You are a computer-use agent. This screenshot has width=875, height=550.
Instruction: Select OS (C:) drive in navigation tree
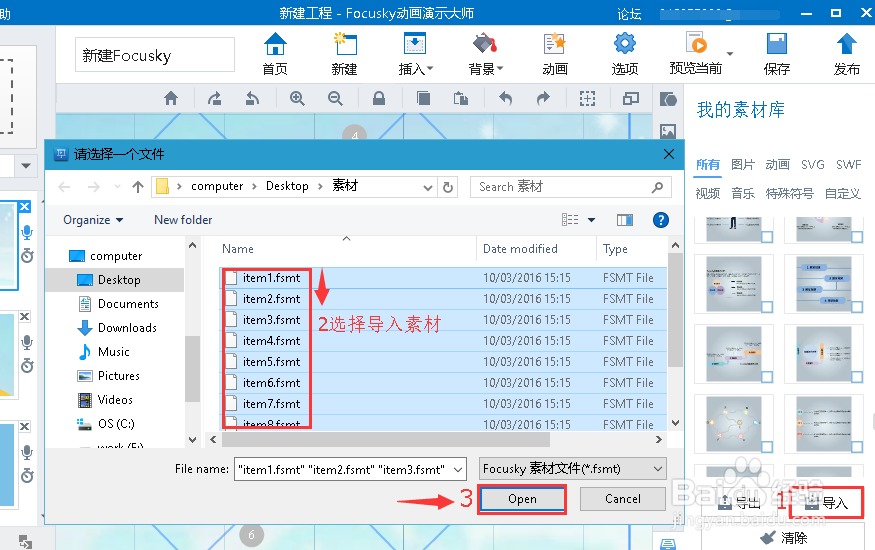click(106, 424)
